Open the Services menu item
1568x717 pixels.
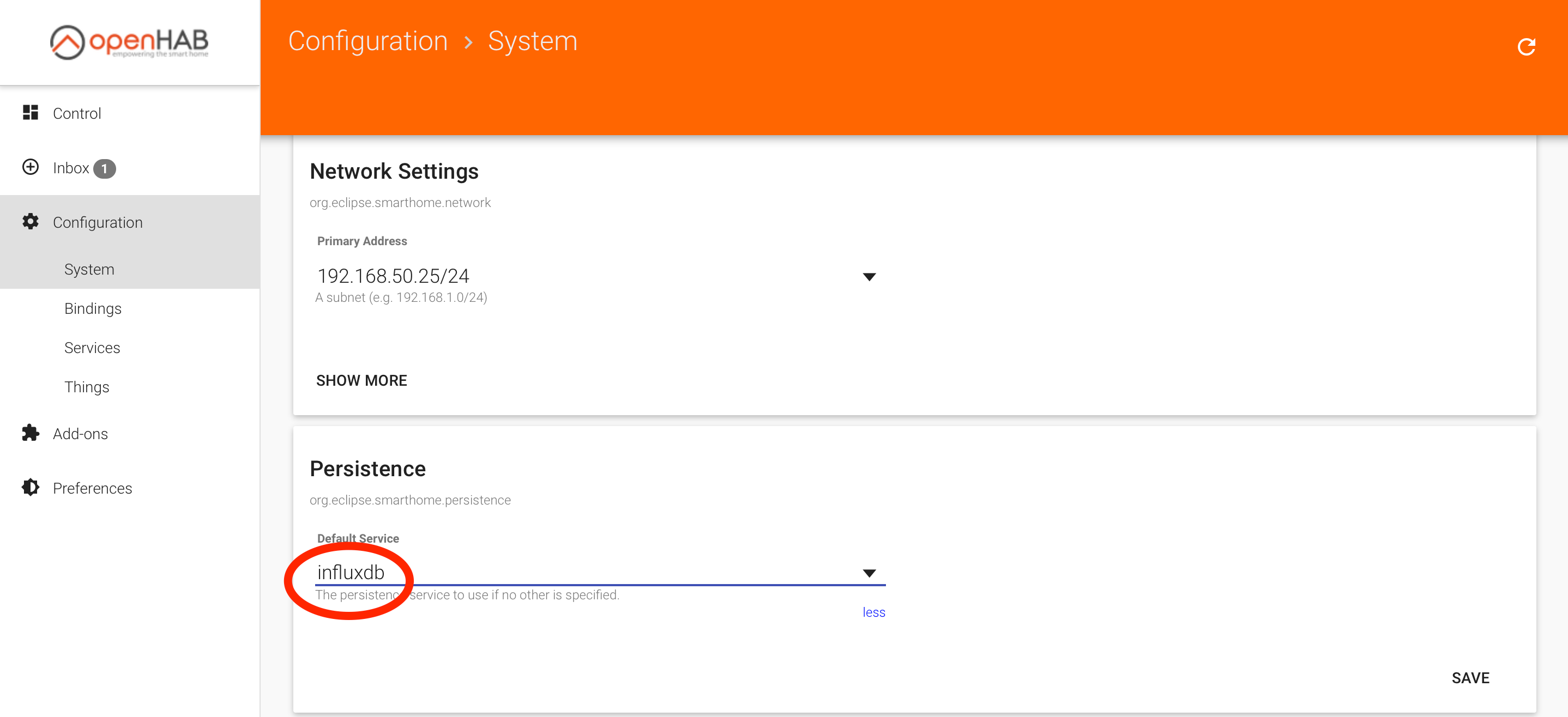pyautogui.click(x=92, y=348)
